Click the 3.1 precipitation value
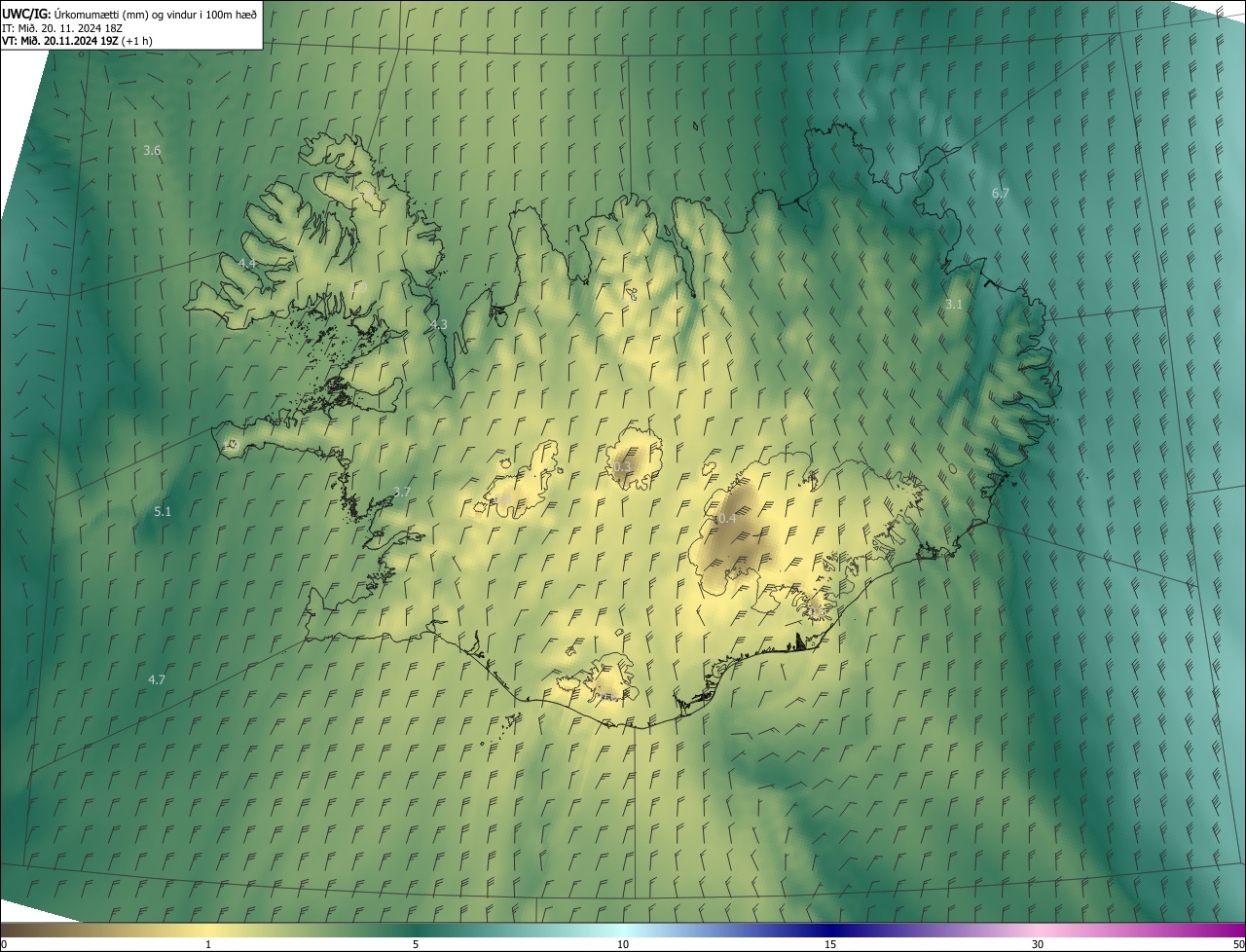1246x952 pixels. 953,304
